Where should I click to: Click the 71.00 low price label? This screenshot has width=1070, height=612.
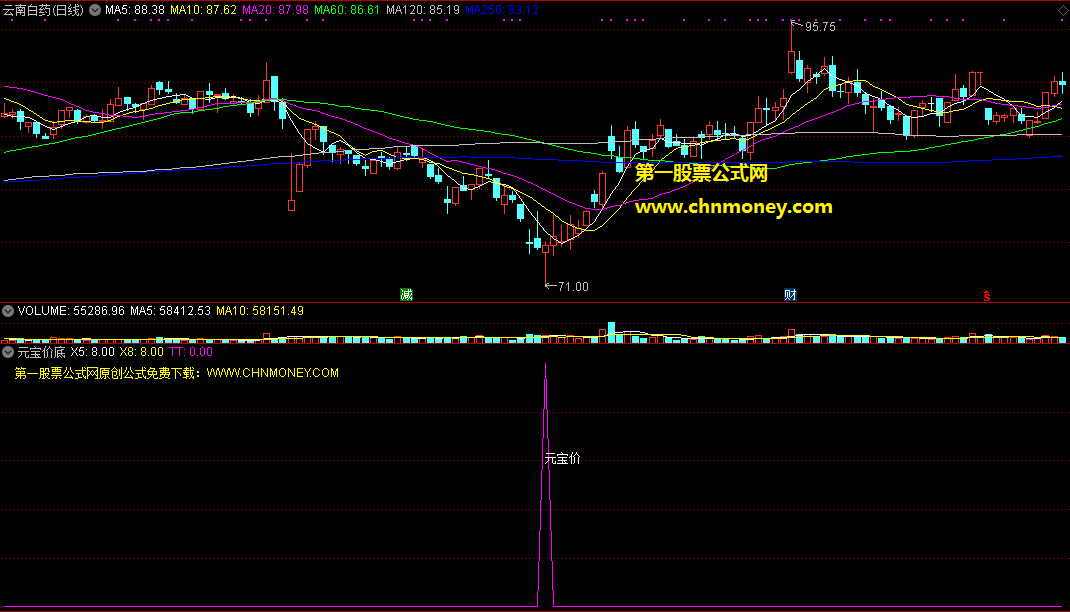(x=573, y=287)
